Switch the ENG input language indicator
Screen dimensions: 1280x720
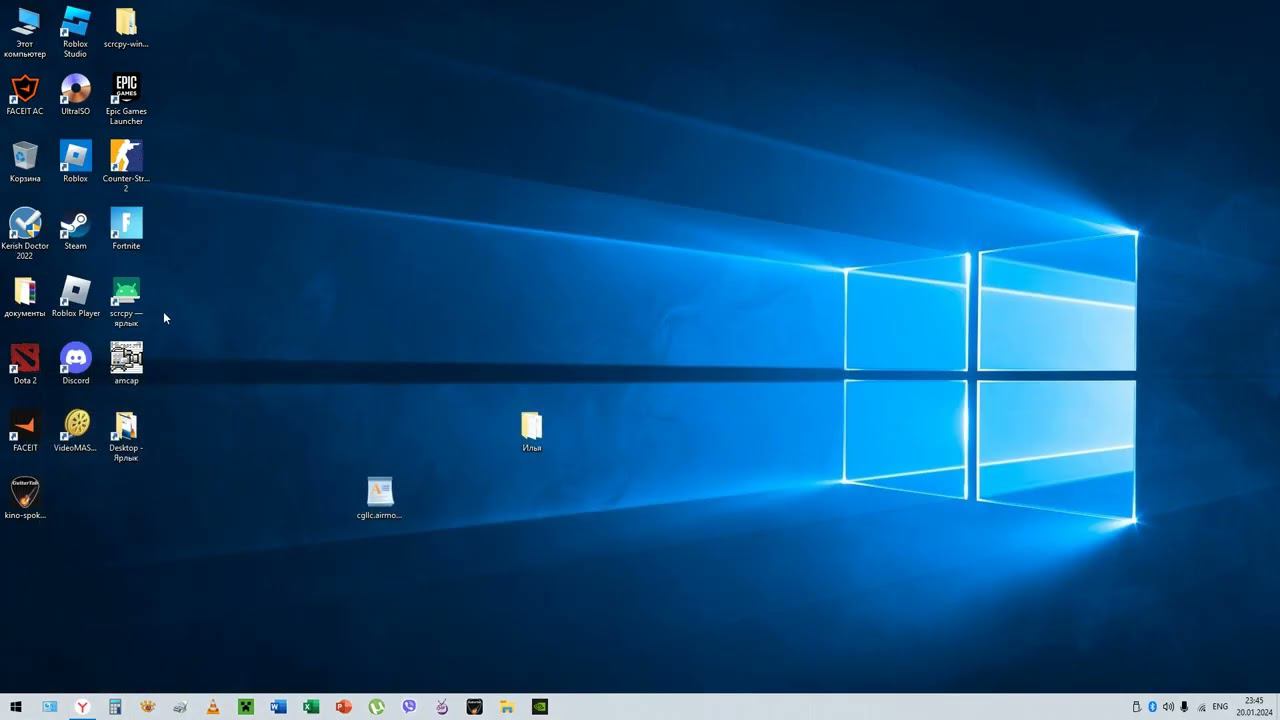1220,707
